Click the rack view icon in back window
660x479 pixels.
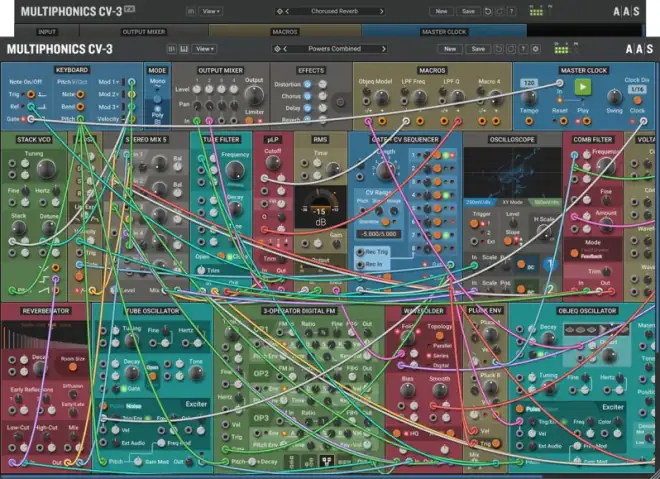click(x=191, y=11)
